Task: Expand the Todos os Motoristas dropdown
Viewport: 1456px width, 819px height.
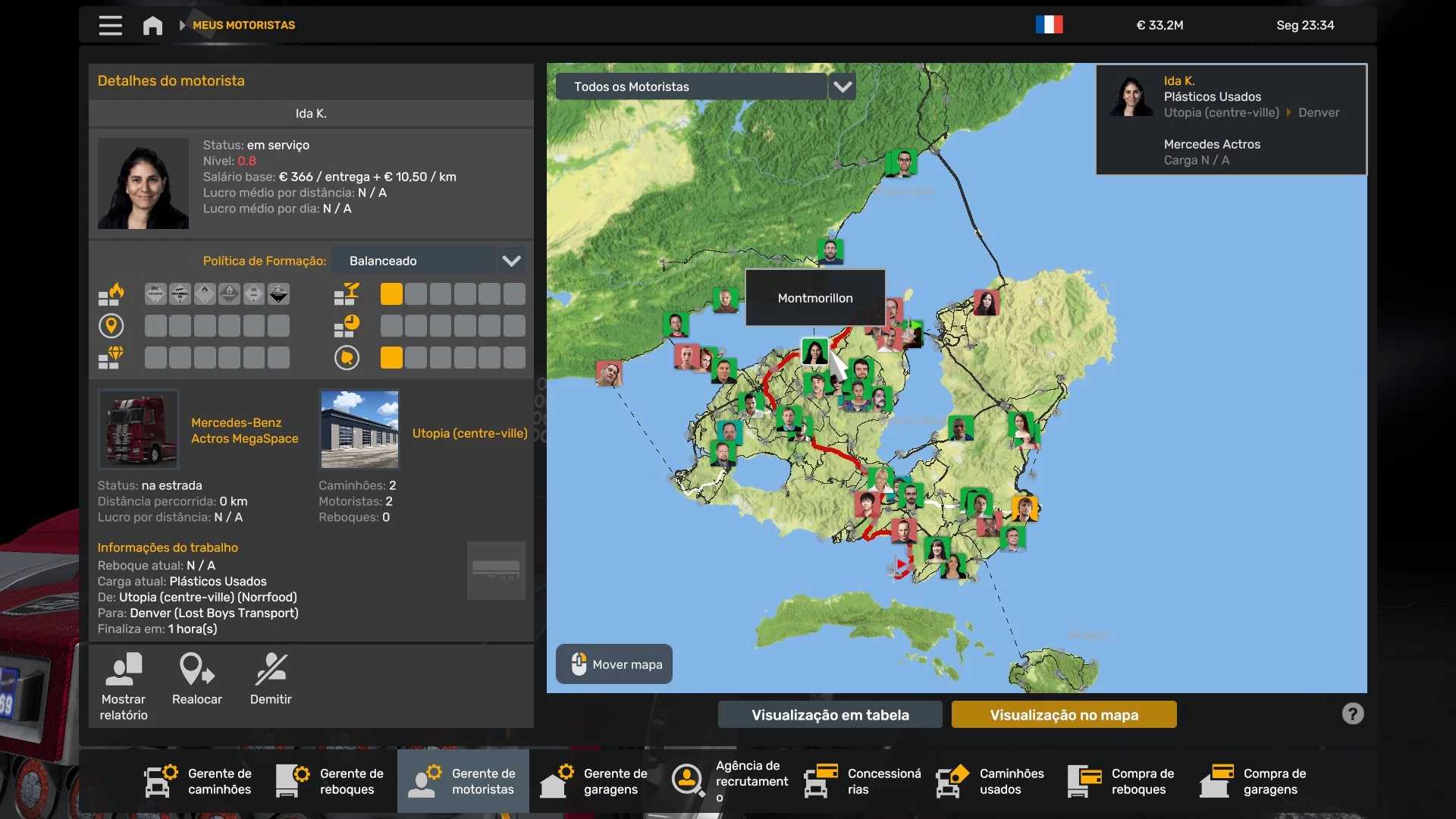Action: coord(691,86)
